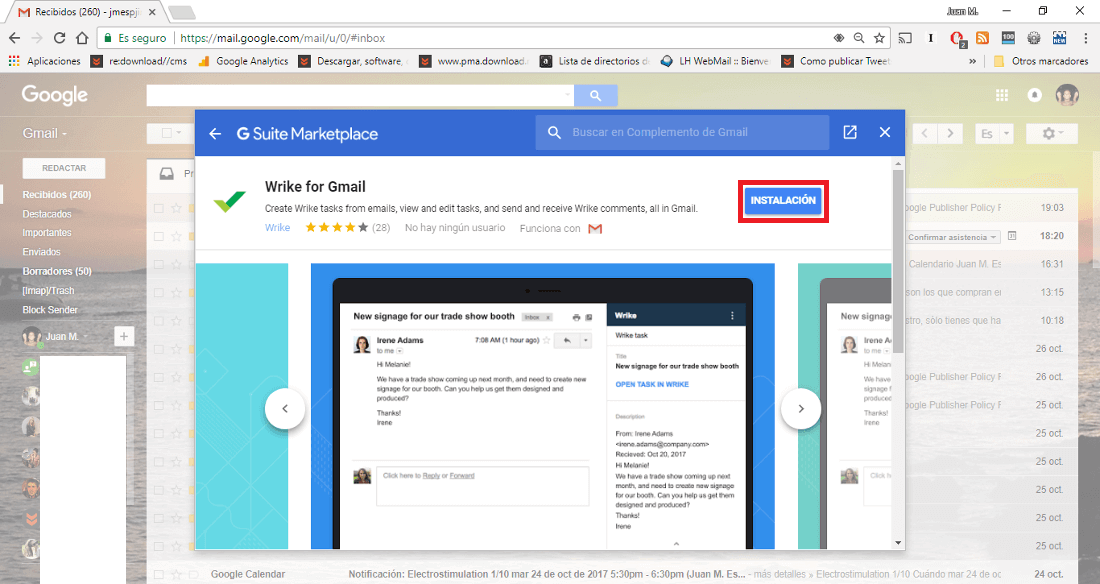This screenshot has width=1100, height=584.
Task: Open the Gmail settings gear dropdown
Action: [1052, 133]
